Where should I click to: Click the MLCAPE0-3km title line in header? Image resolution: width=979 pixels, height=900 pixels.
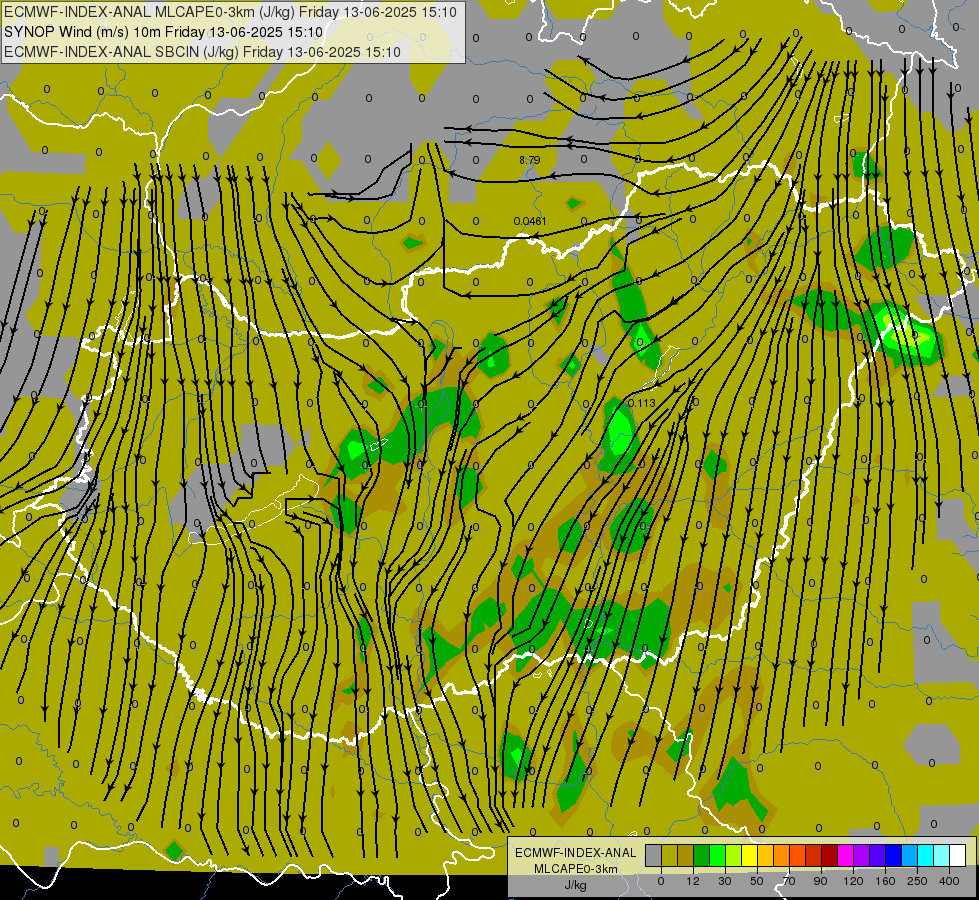[230, 12]
